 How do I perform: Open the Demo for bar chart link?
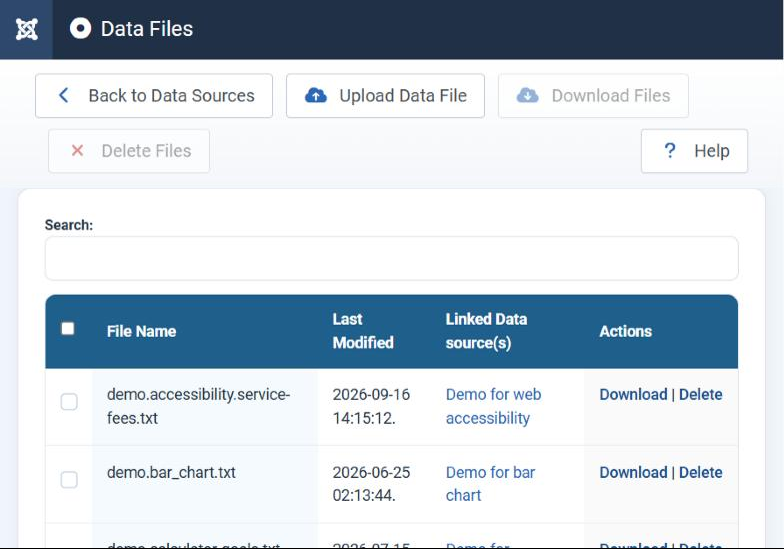(490, 484)
